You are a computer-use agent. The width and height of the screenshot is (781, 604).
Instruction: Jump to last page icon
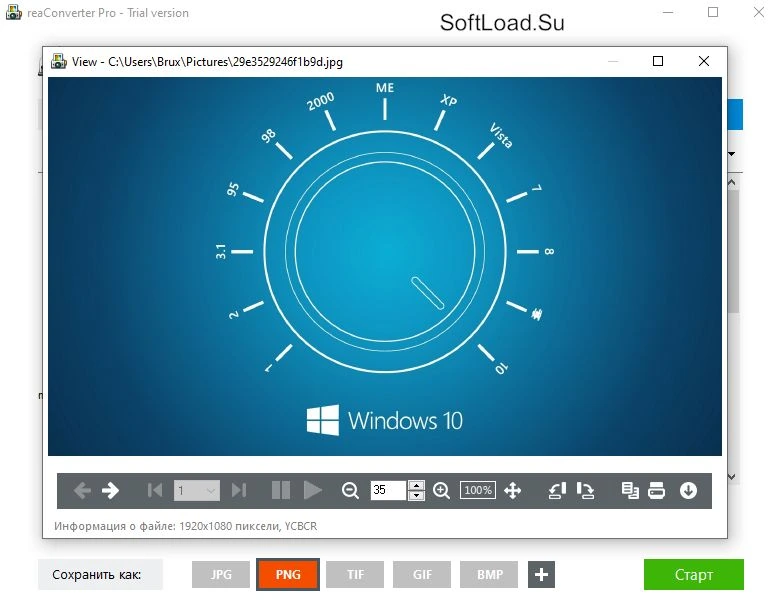tap(239, 491)
